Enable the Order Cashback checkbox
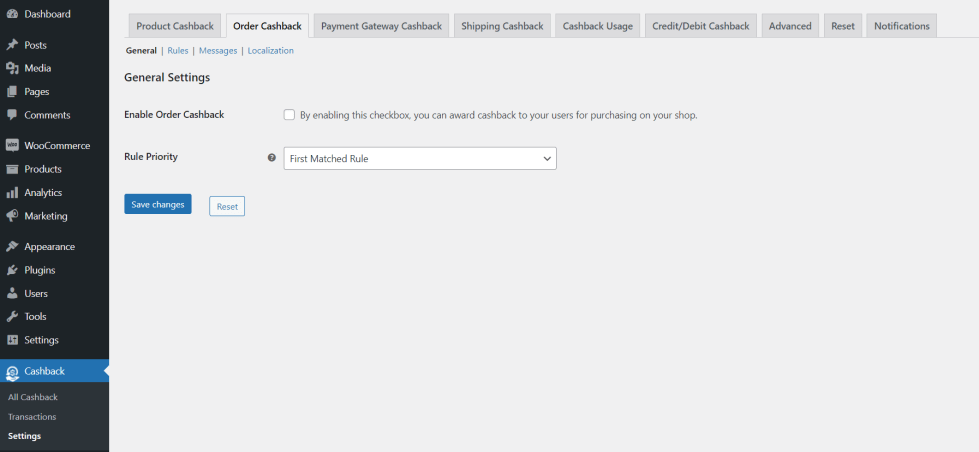 pyautogui.click(x=289, y=115)
